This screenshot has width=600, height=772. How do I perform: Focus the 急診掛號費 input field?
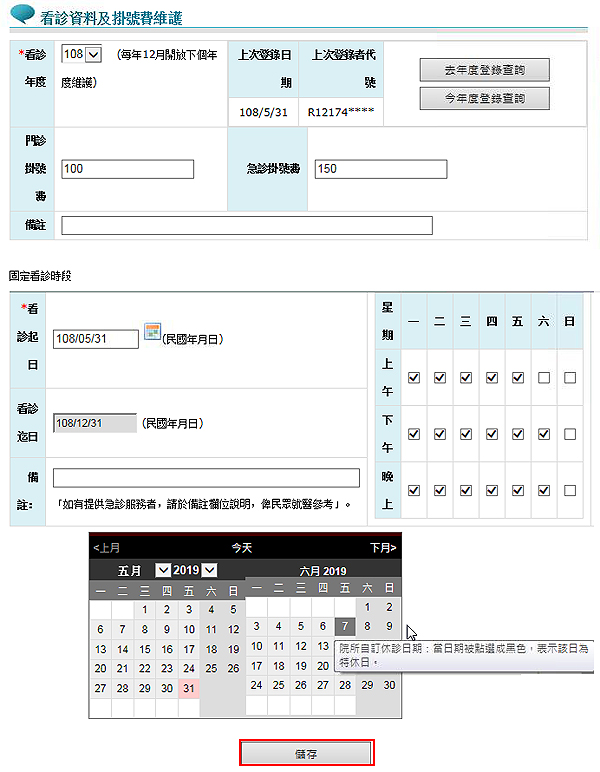[380, 170]
